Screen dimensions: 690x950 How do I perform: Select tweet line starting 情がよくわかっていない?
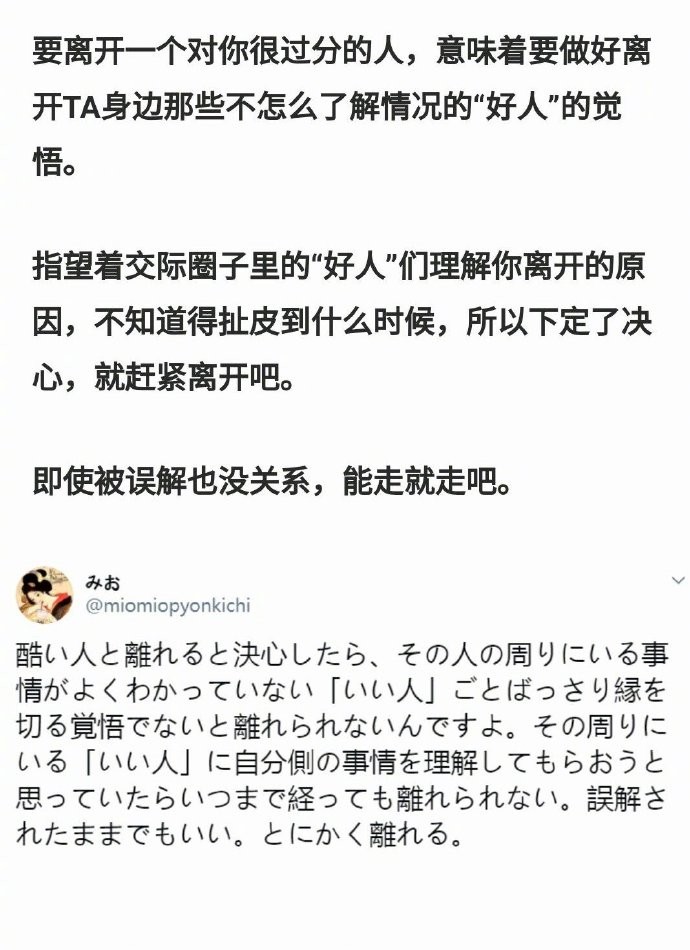pos(341,691)
